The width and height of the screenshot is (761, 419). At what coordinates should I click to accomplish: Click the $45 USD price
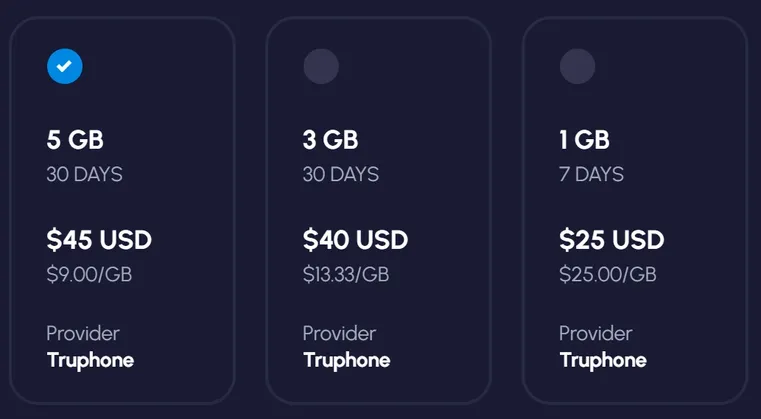click(x=99, y=240)
